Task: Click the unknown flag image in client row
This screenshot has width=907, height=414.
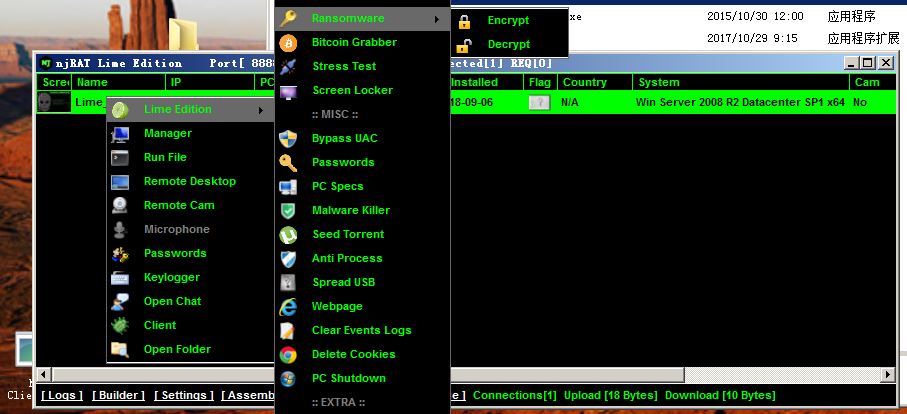Action: tap(539, 102)
